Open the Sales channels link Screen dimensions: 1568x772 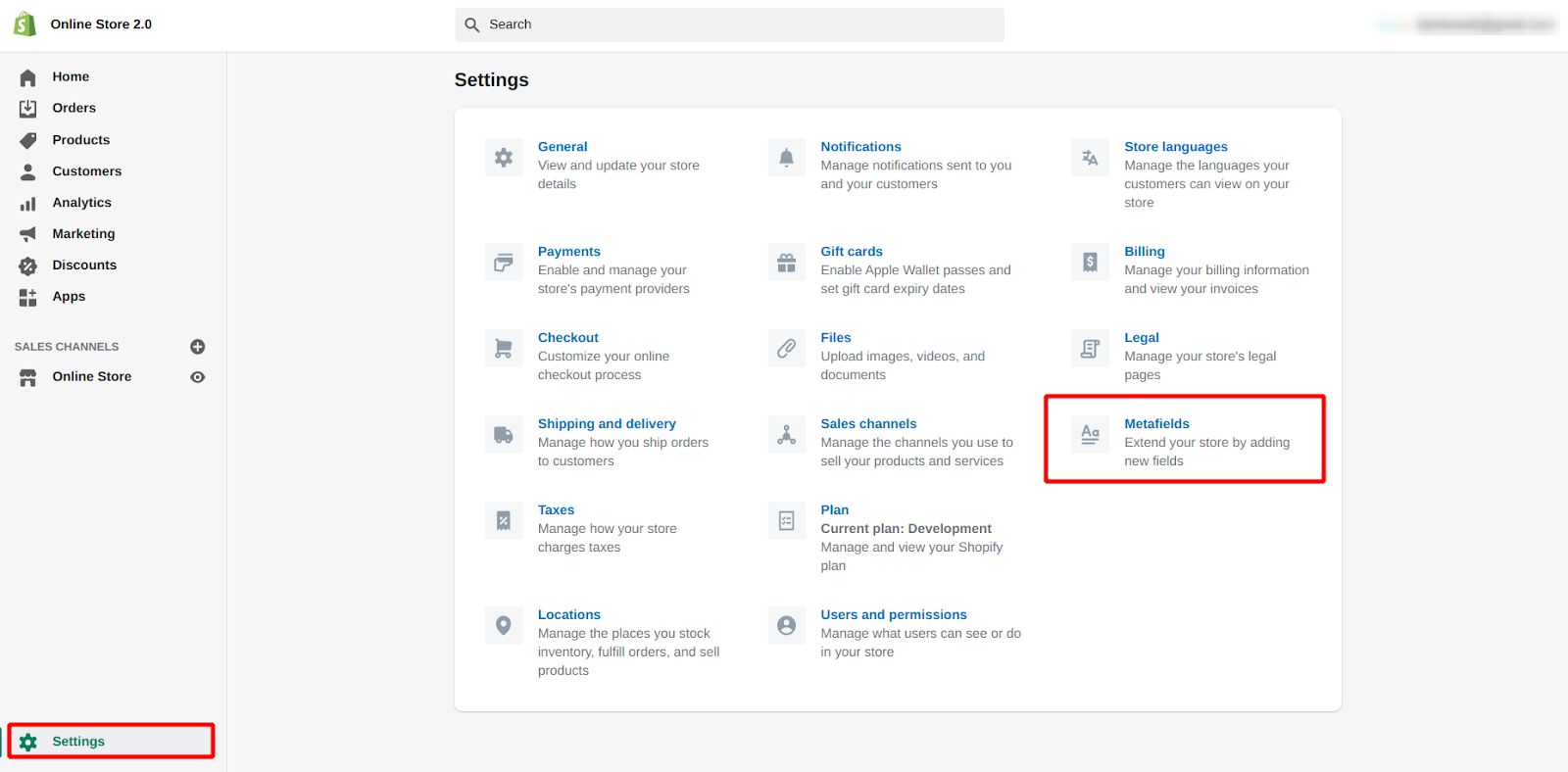coord(869,424)
